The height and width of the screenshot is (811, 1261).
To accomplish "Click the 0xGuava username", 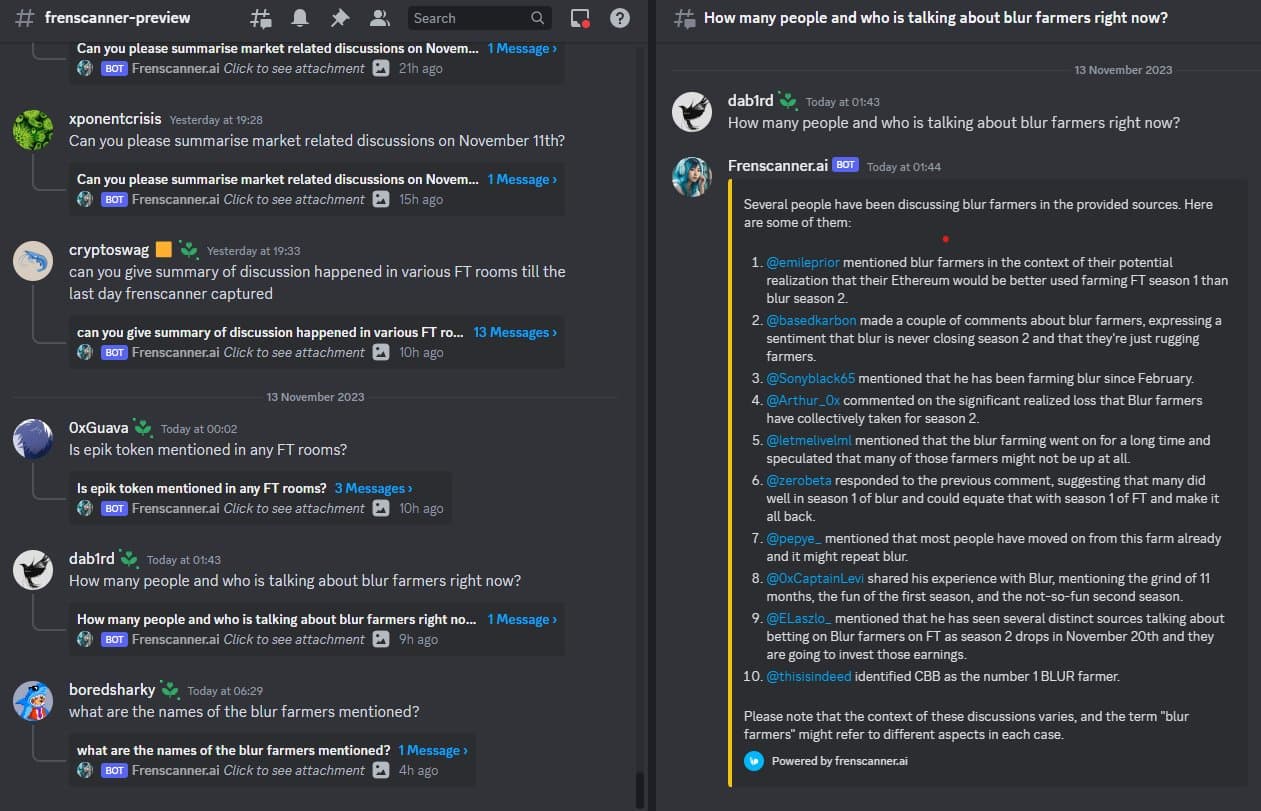I will [x=99, y=428].
